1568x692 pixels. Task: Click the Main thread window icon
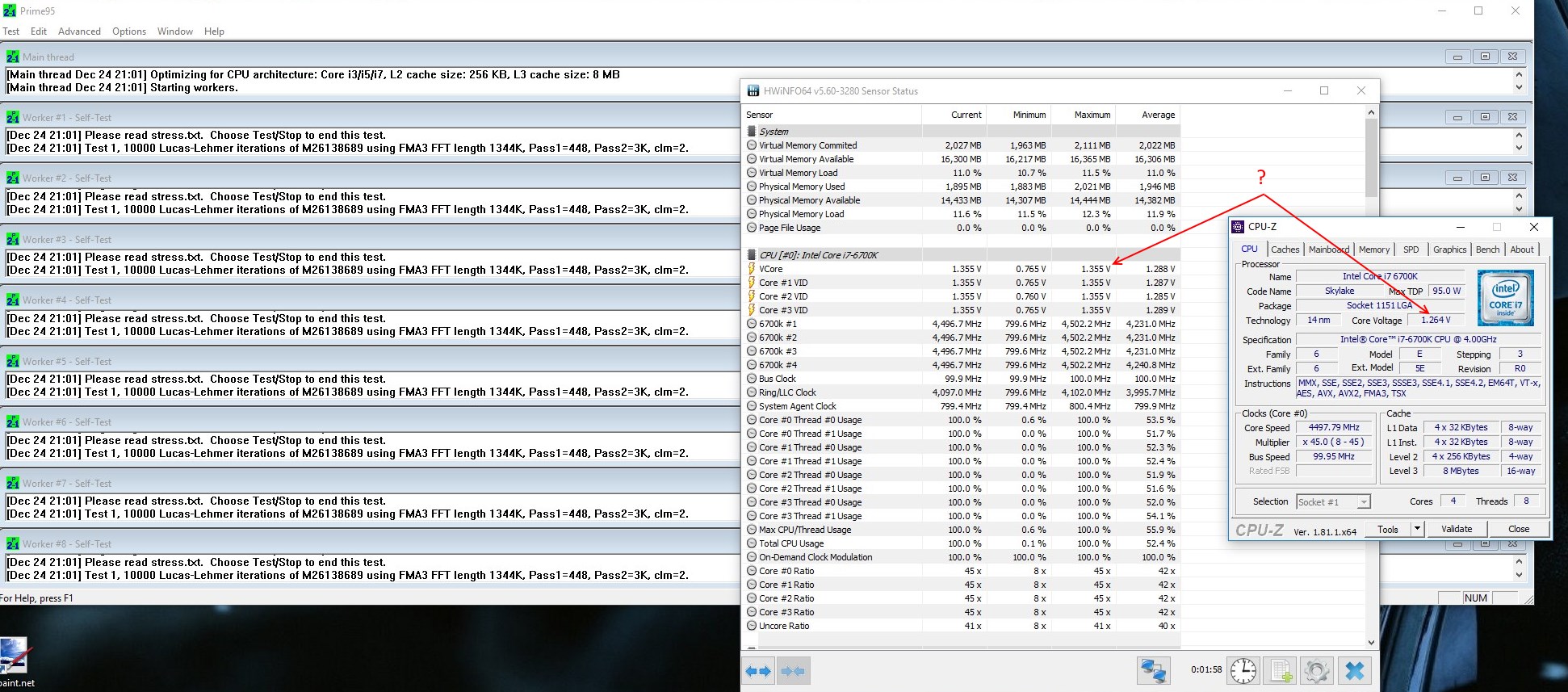point(13,57)
